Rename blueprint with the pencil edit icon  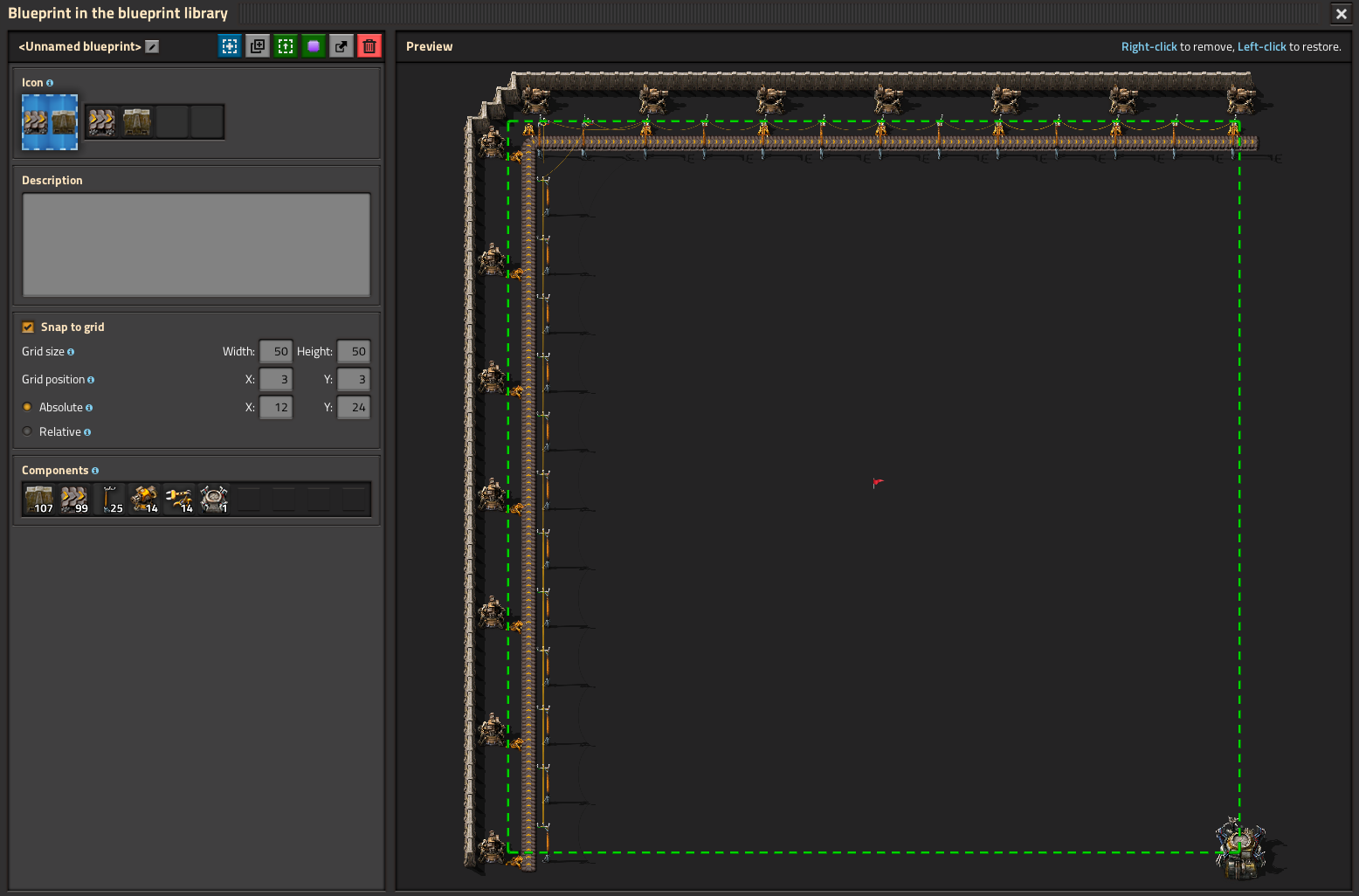[152, 46]
